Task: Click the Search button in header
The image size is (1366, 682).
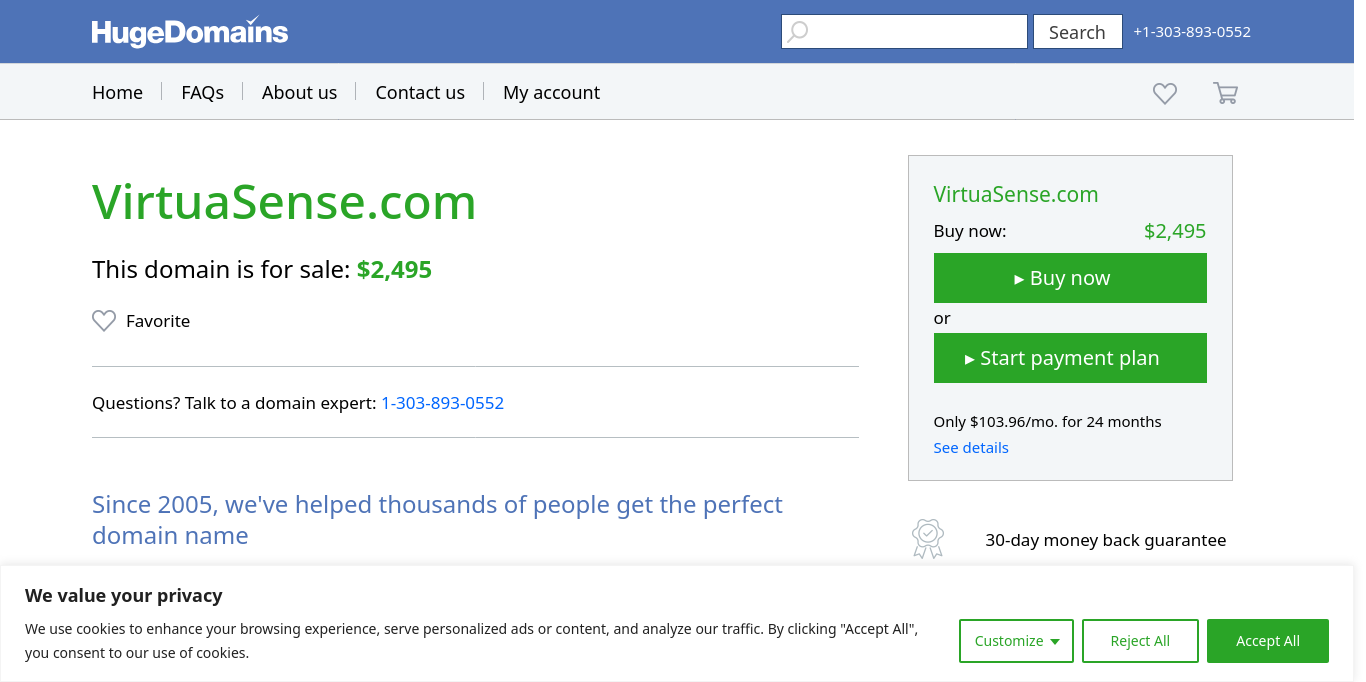Action: [1077, 32]
